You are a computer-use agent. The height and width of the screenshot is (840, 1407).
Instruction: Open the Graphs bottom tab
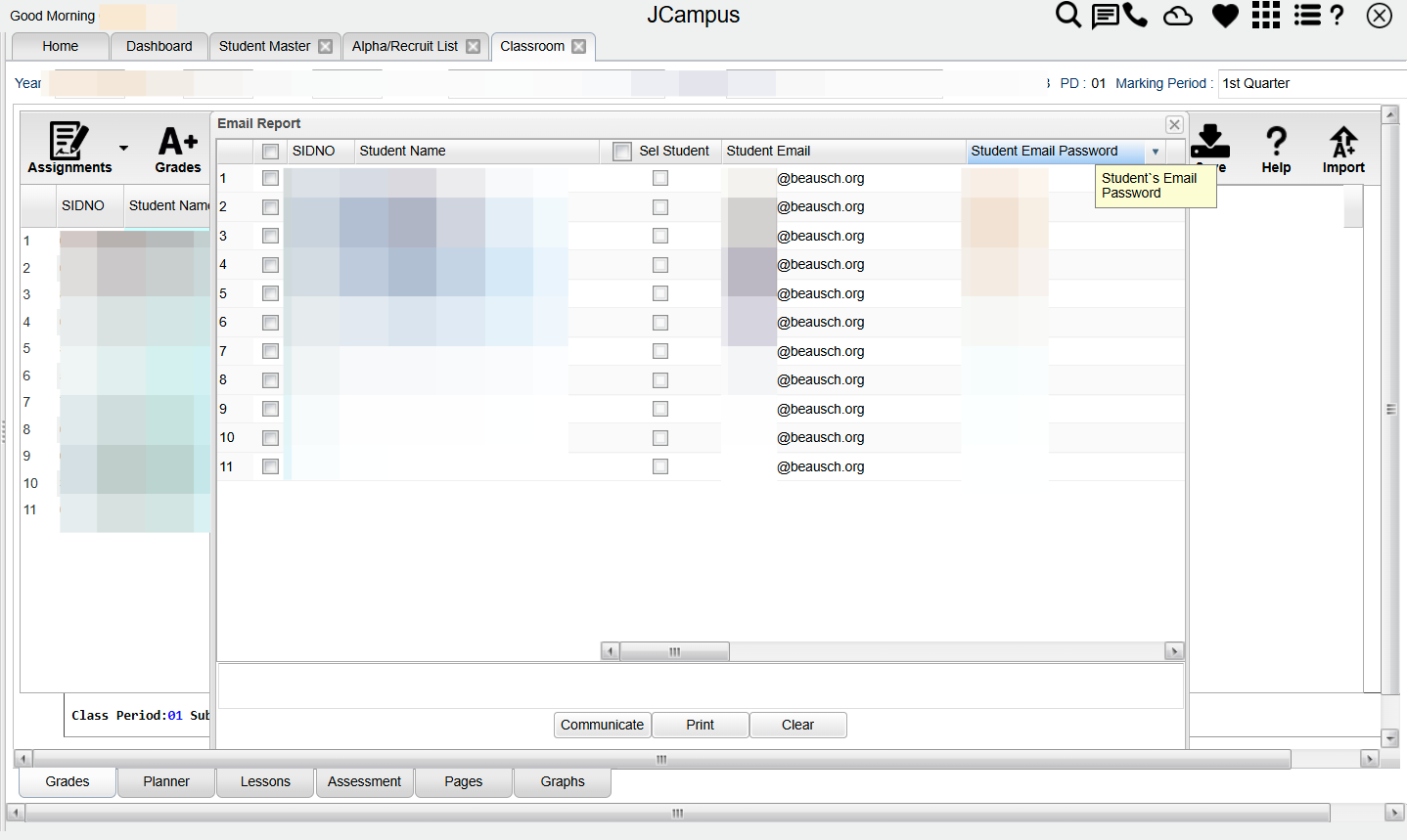click(563, 781)
